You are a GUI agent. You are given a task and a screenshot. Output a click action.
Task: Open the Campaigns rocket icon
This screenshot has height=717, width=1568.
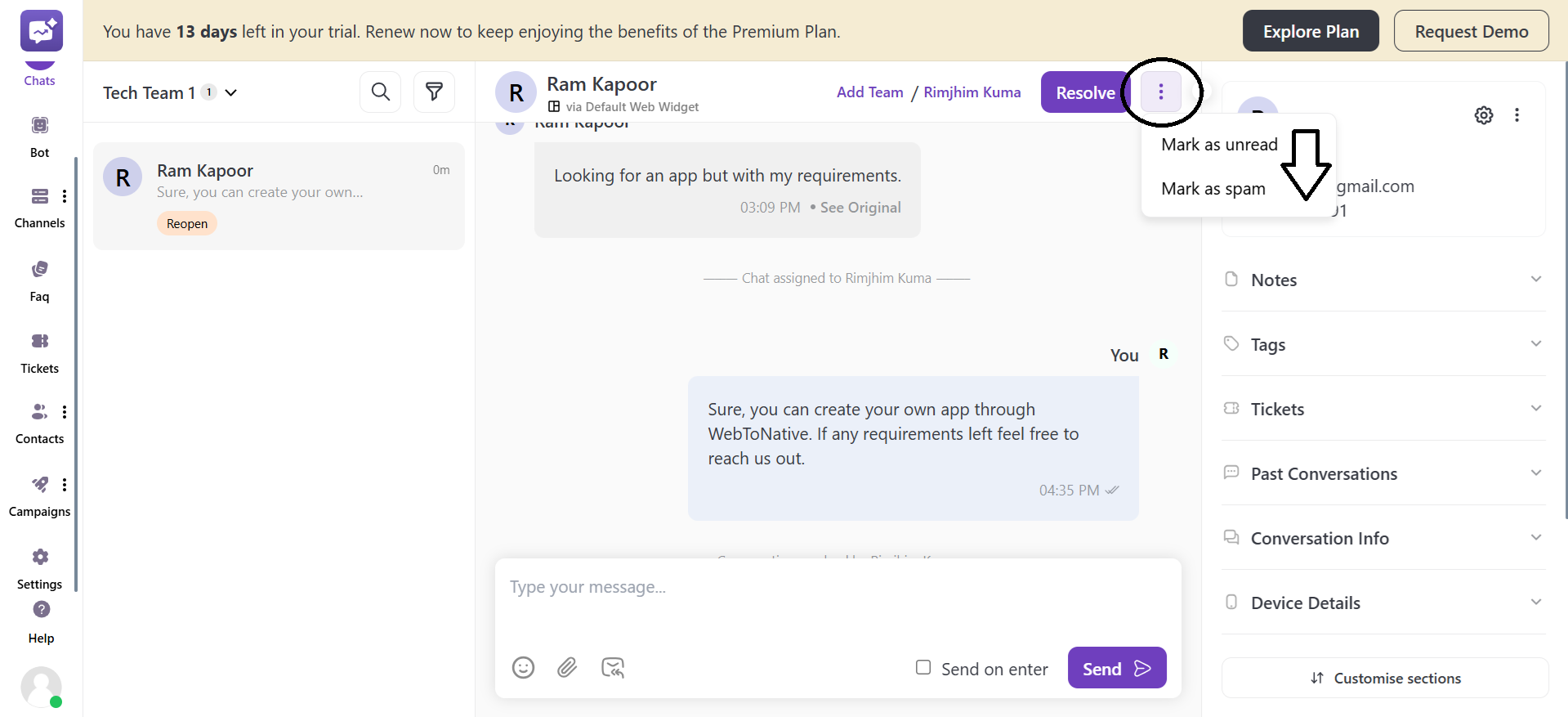coord(40,484)
